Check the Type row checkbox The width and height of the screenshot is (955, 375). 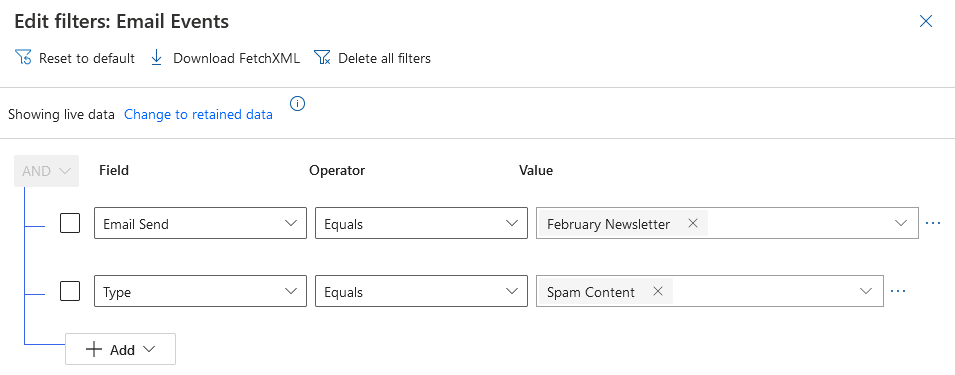pos(70,292)
